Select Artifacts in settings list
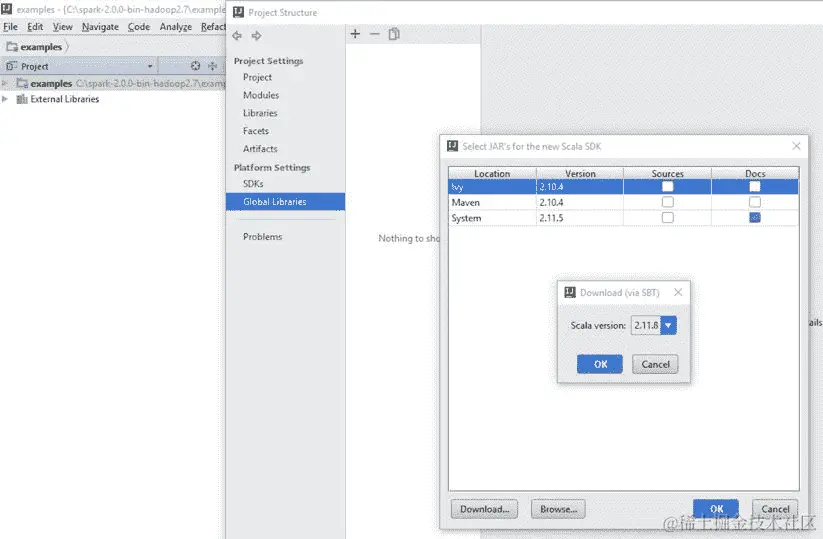 click(260, 149)
